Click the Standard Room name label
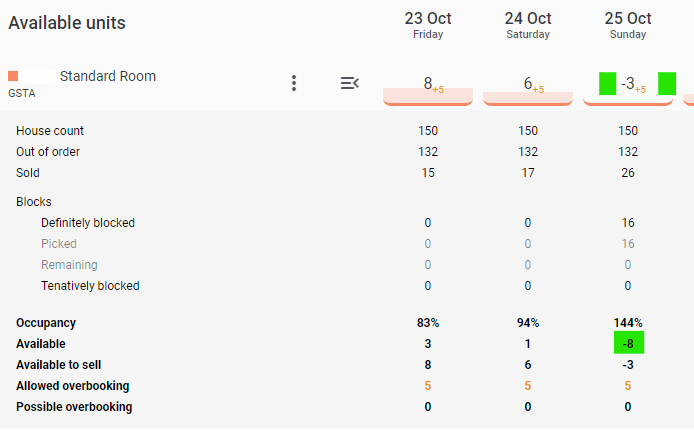The width and height of the screenshot is (694, 430). tap(108, 76)
